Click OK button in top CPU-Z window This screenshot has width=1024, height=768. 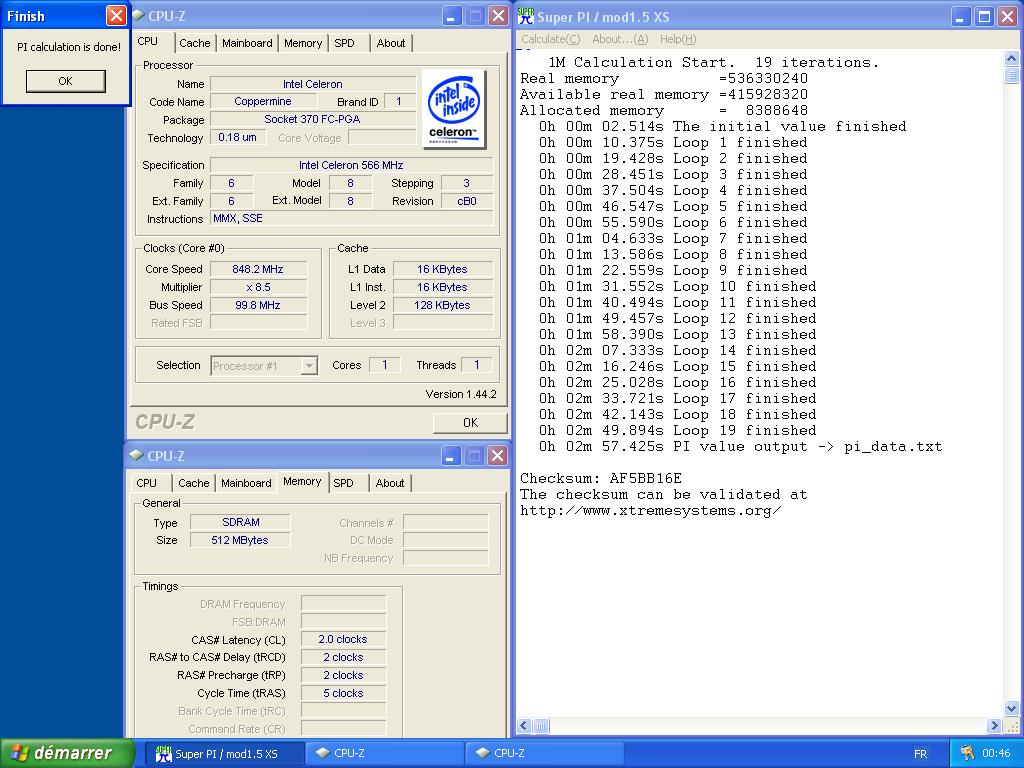coord(470,423)
